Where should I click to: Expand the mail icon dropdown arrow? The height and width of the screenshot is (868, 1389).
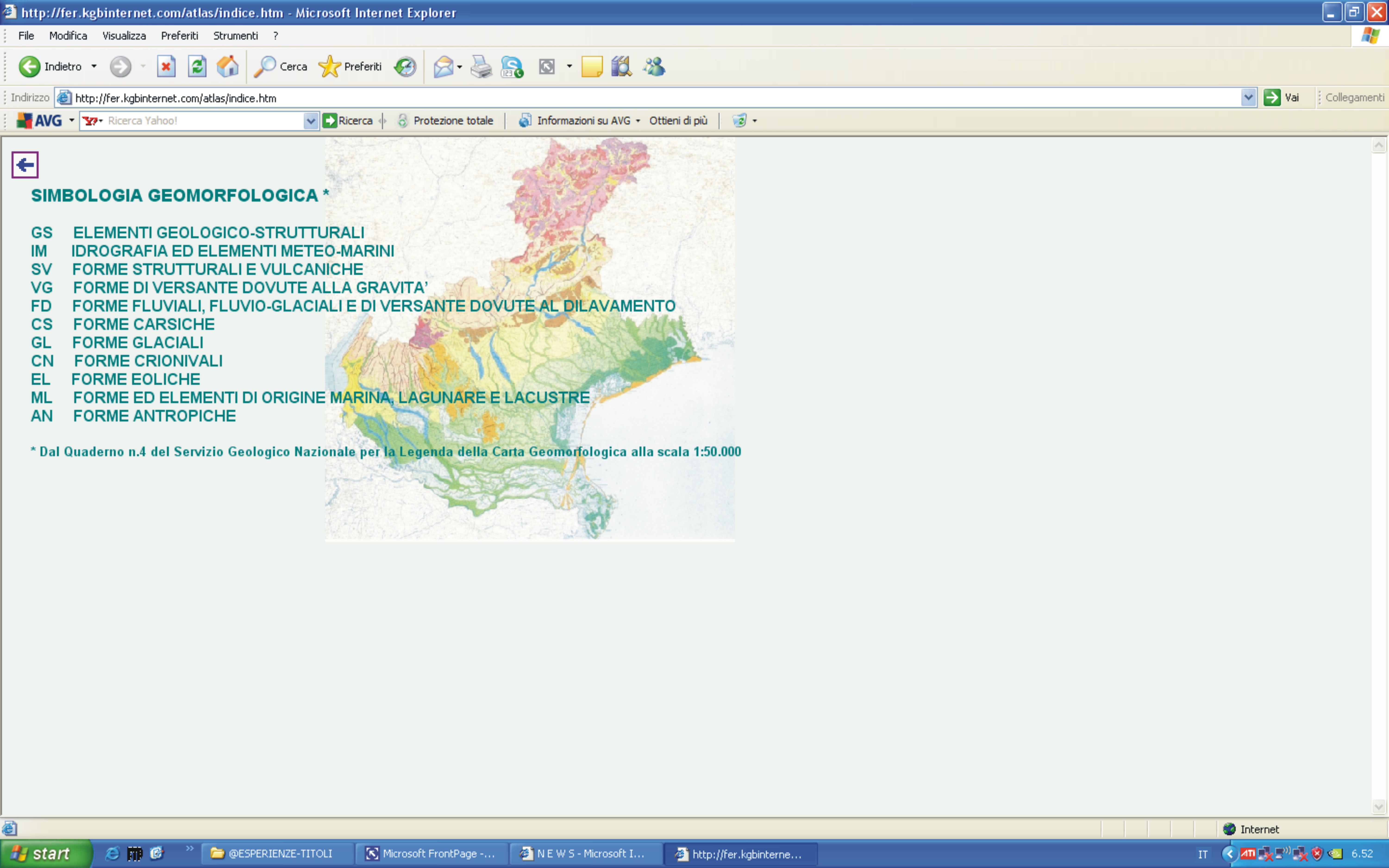460,67
